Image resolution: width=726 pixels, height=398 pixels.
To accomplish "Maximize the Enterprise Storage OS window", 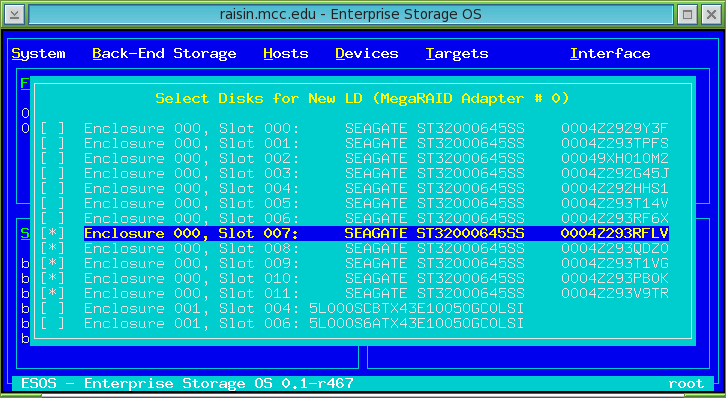I will click(688, 14).
